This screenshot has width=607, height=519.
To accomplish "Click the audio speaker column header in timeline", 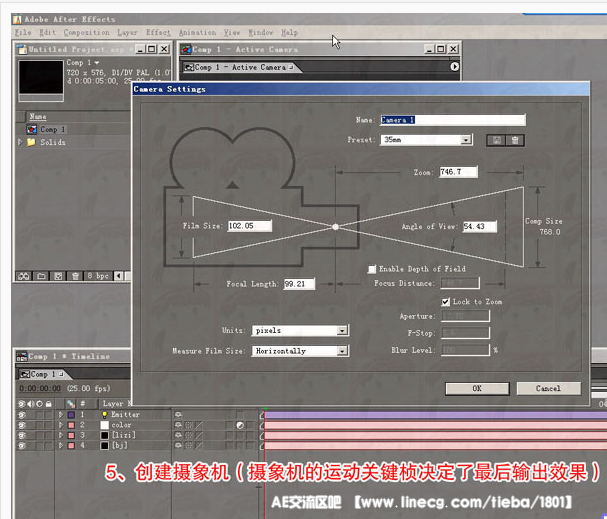I will point(31,404).
